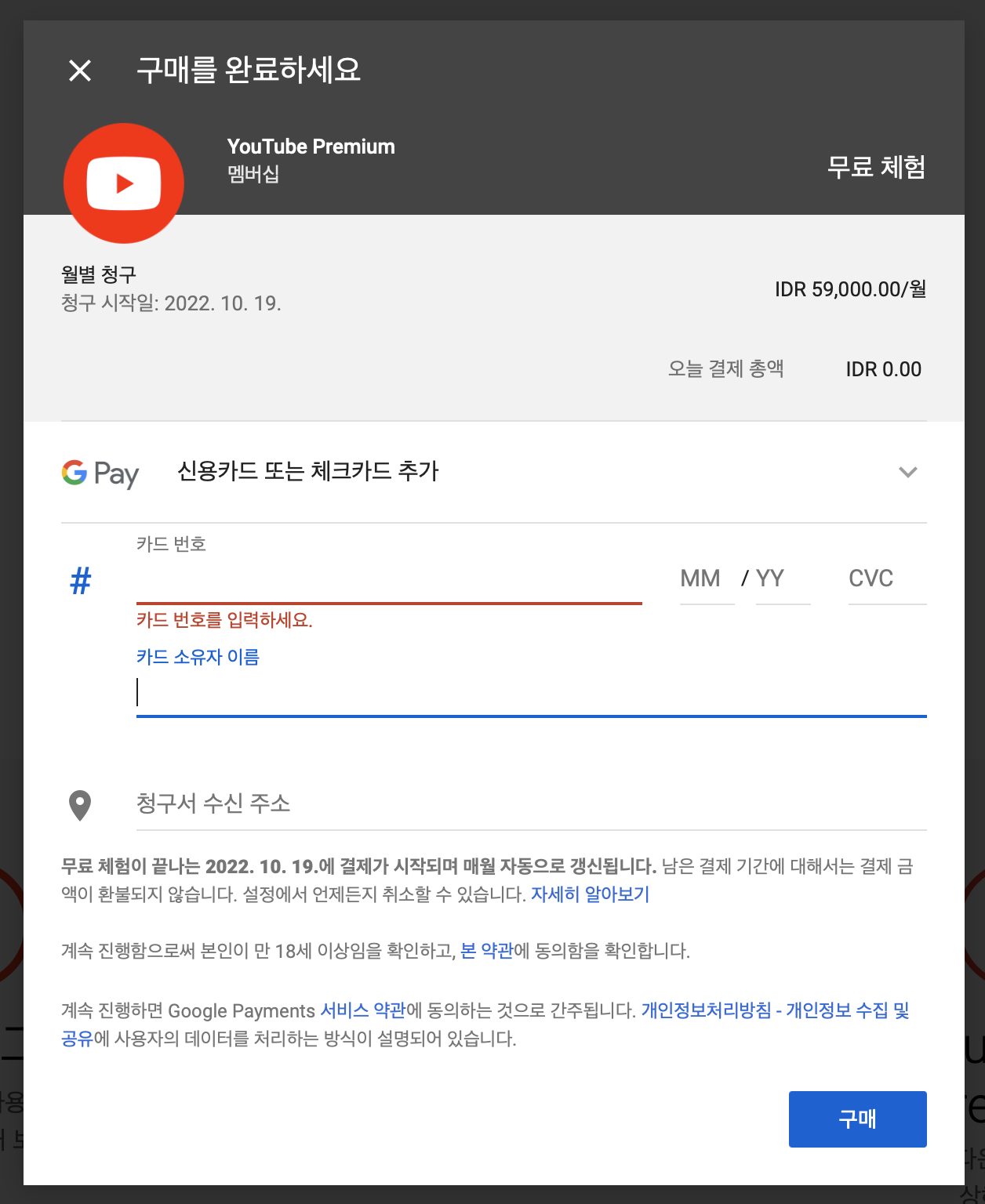Image resolution: width=985 pixels, height=1204 pixels.
Task: Click the YouTube Premium logo icon
Action: pyautogui.click(x=124, y=183)
